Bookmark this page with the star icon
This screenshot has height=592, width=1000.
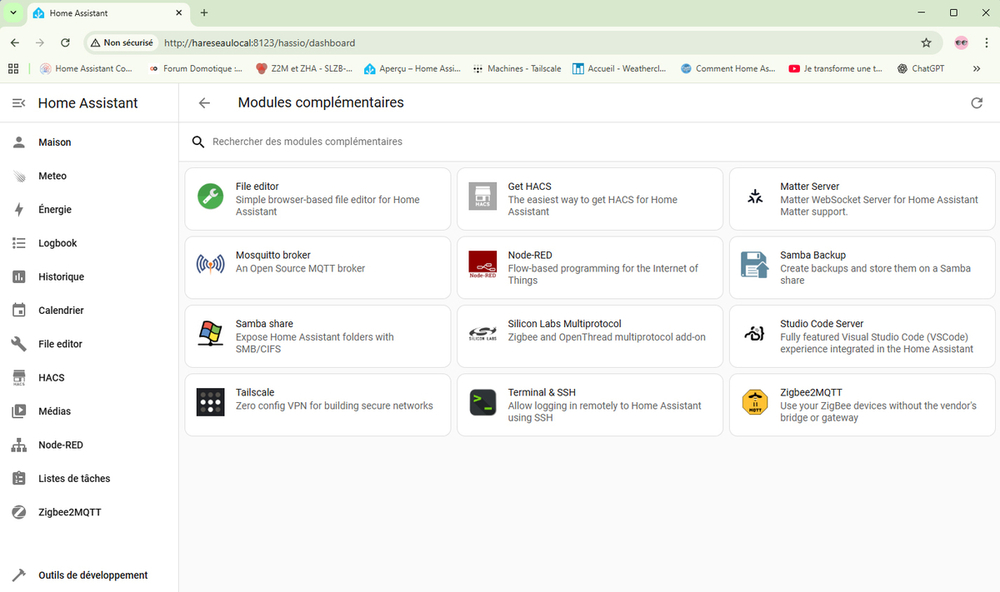926,43
